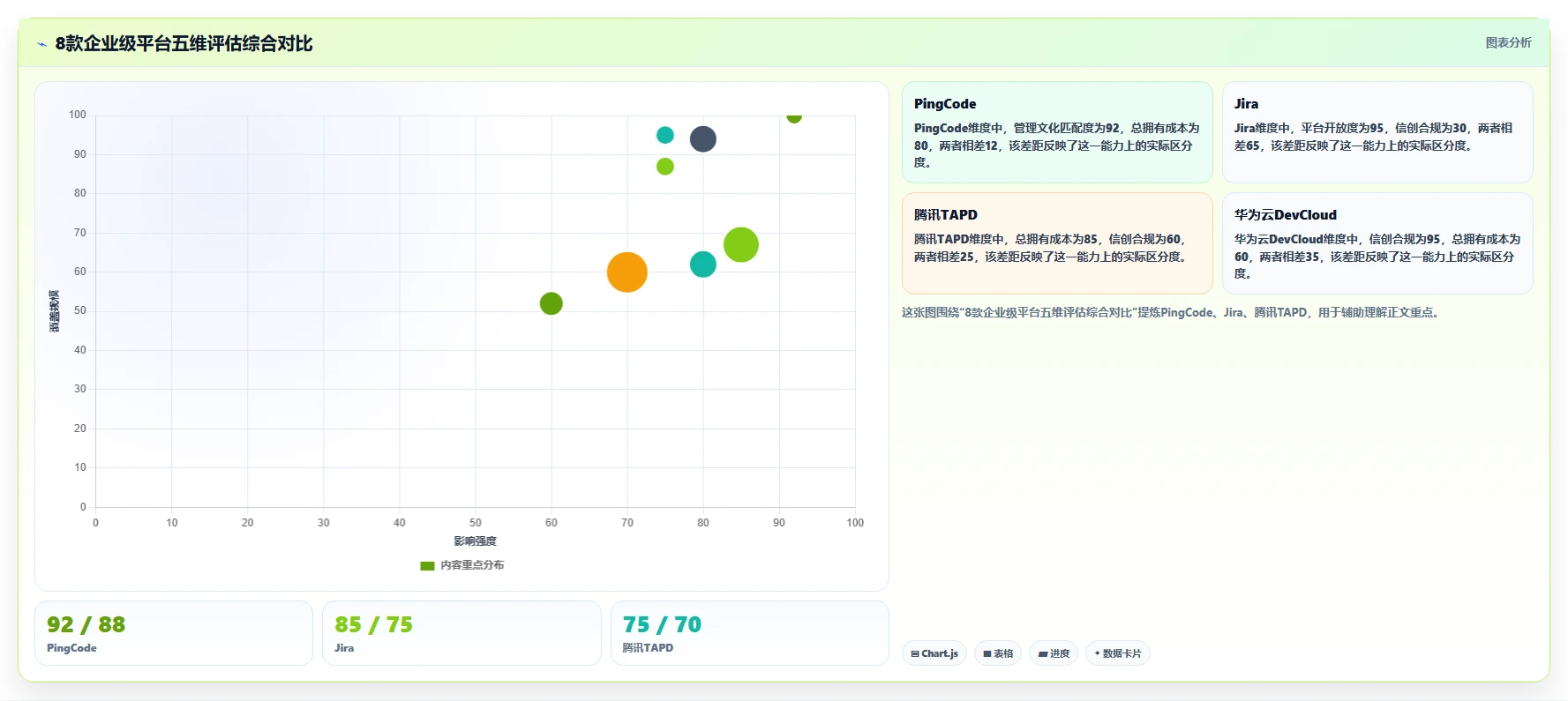The height and width of the screenshot is (701, 1568).
Task: Click the Jira label under 85 / 75
Action: coord(344,648)
